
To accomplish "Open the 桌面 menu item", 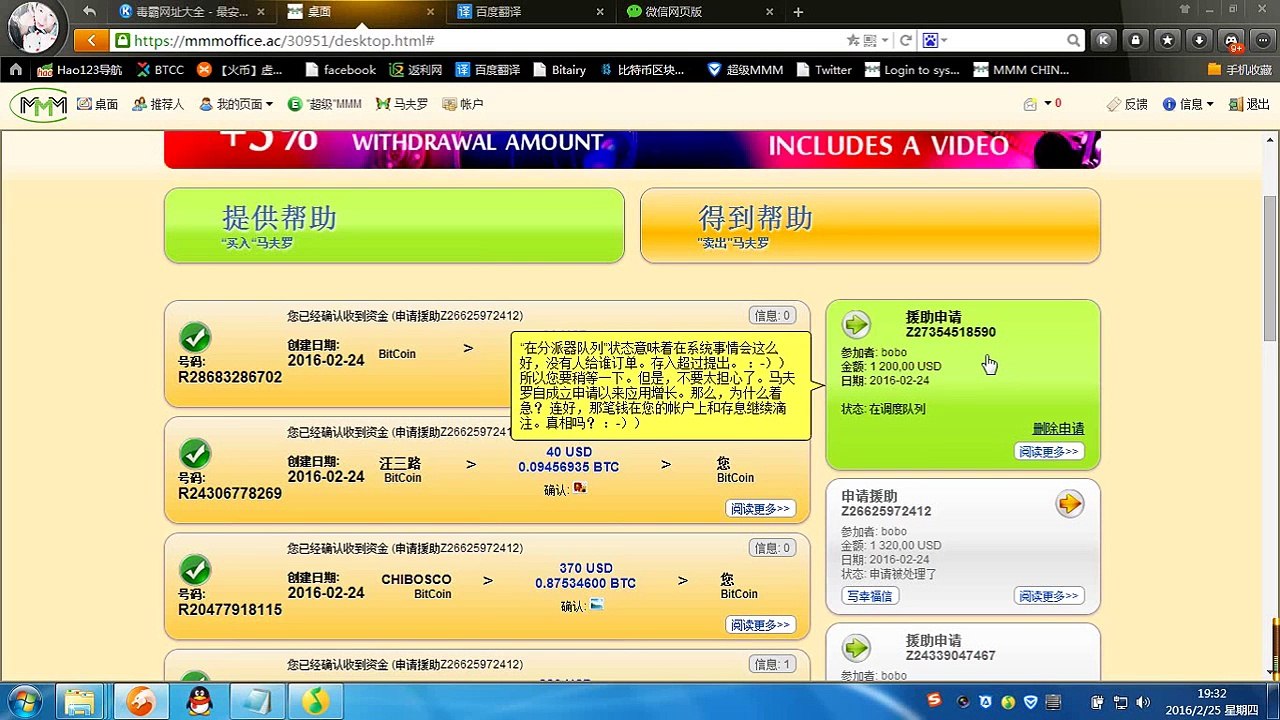I will click(x=97, y=104).
